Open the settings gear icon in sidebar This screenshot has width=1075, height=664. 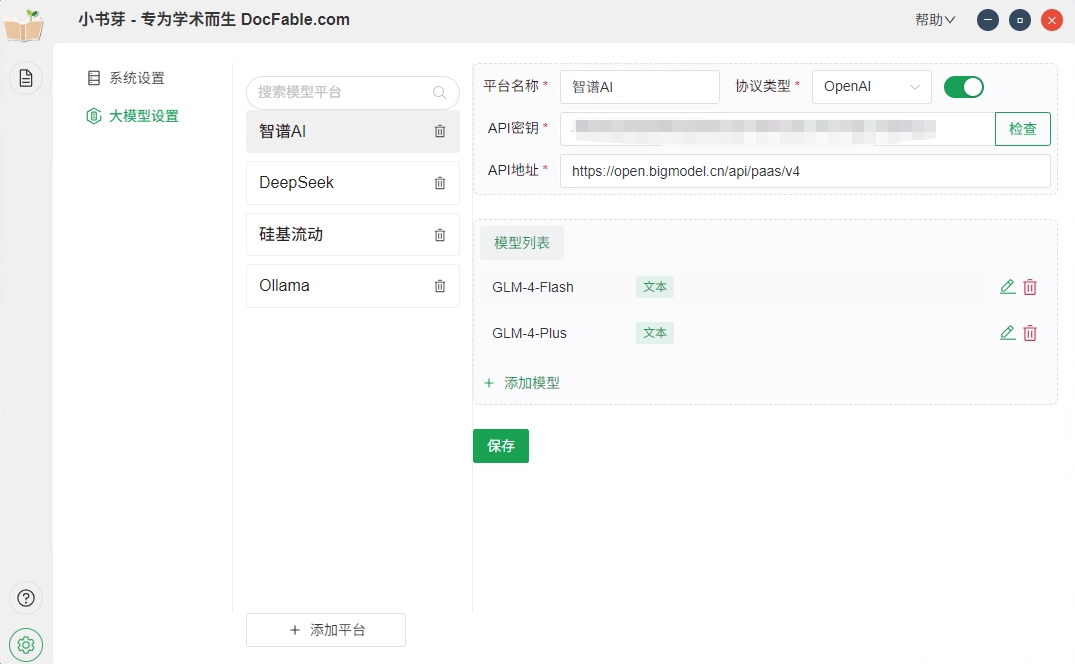coord(26,645)
